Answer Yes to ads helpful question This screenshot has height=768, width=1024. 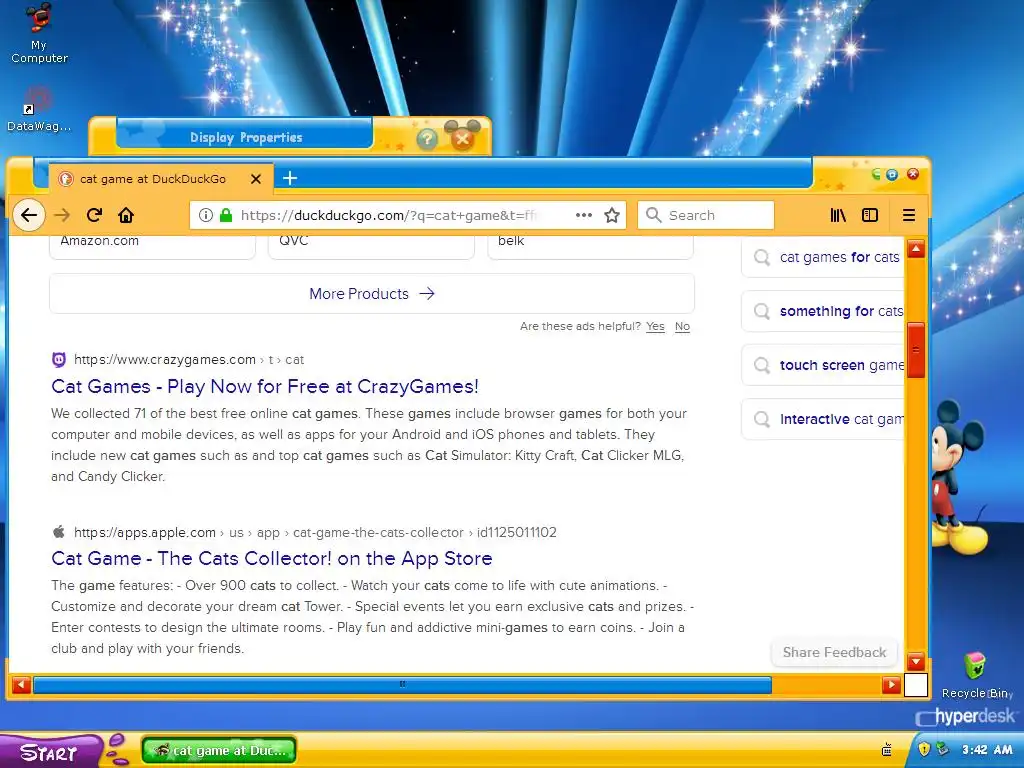tap(655, 327)
